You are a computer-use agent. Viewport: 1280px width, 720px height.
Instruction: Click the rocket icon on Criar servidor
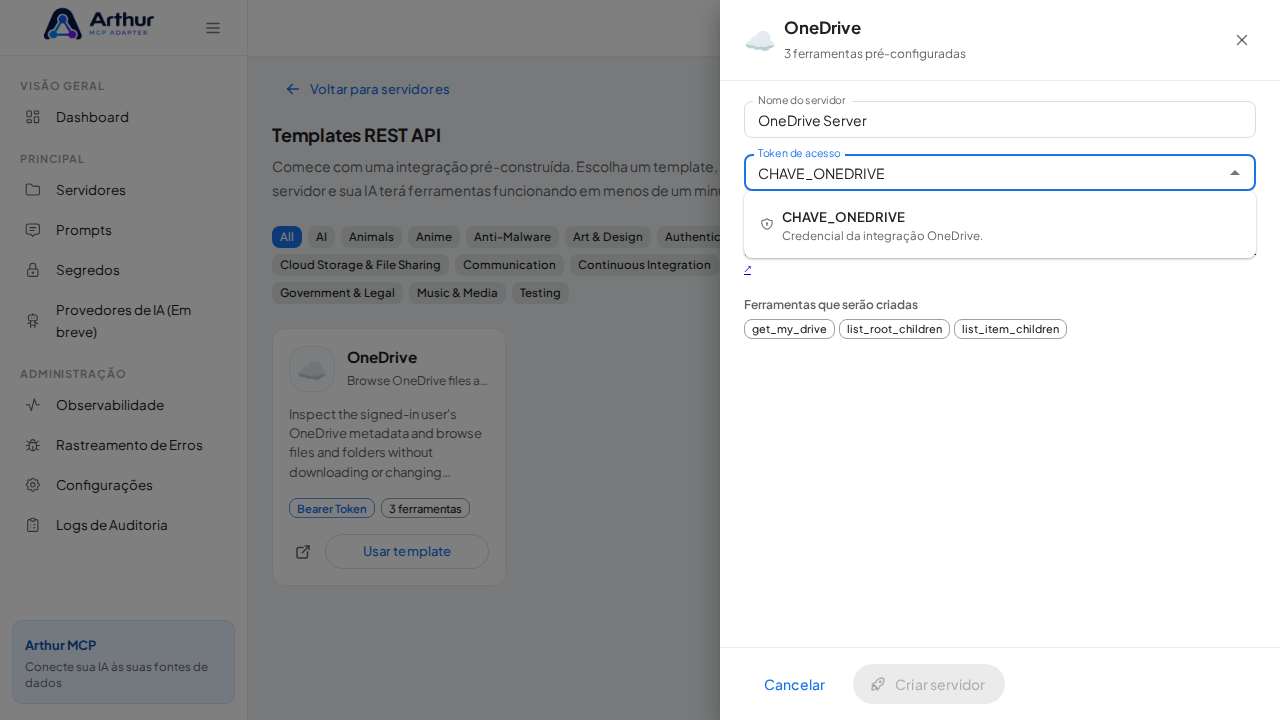(878, 684)
